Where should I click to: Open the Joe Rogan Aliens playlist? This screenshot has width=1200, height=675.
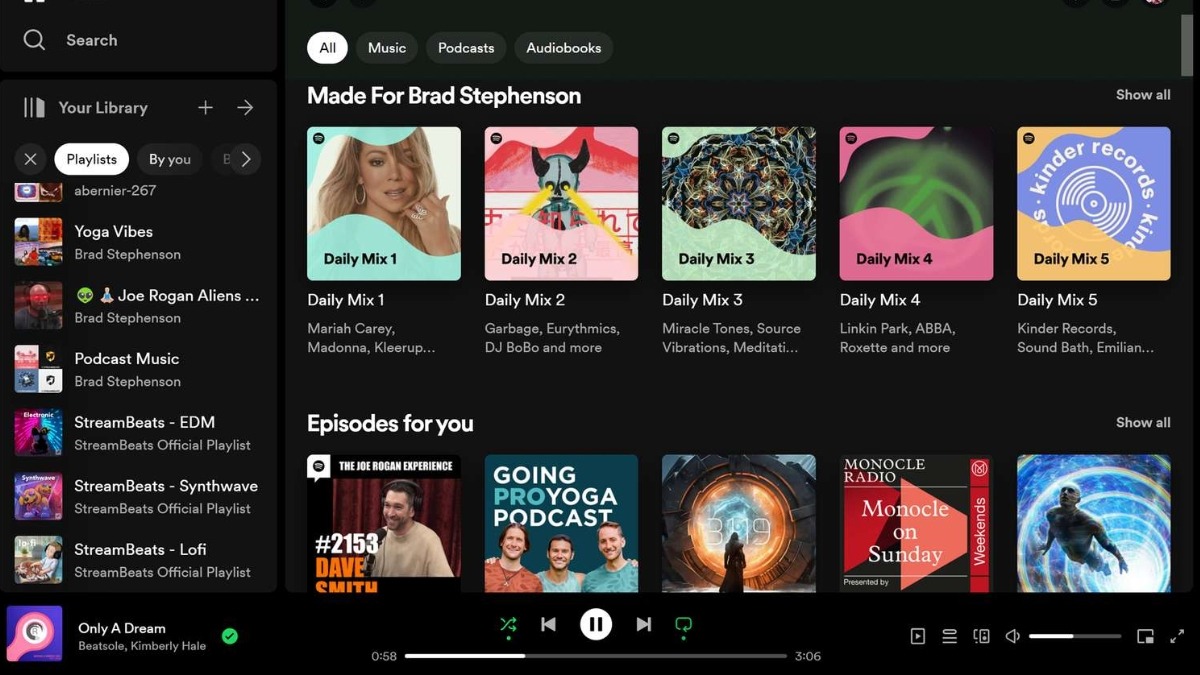tap(138, 306)
